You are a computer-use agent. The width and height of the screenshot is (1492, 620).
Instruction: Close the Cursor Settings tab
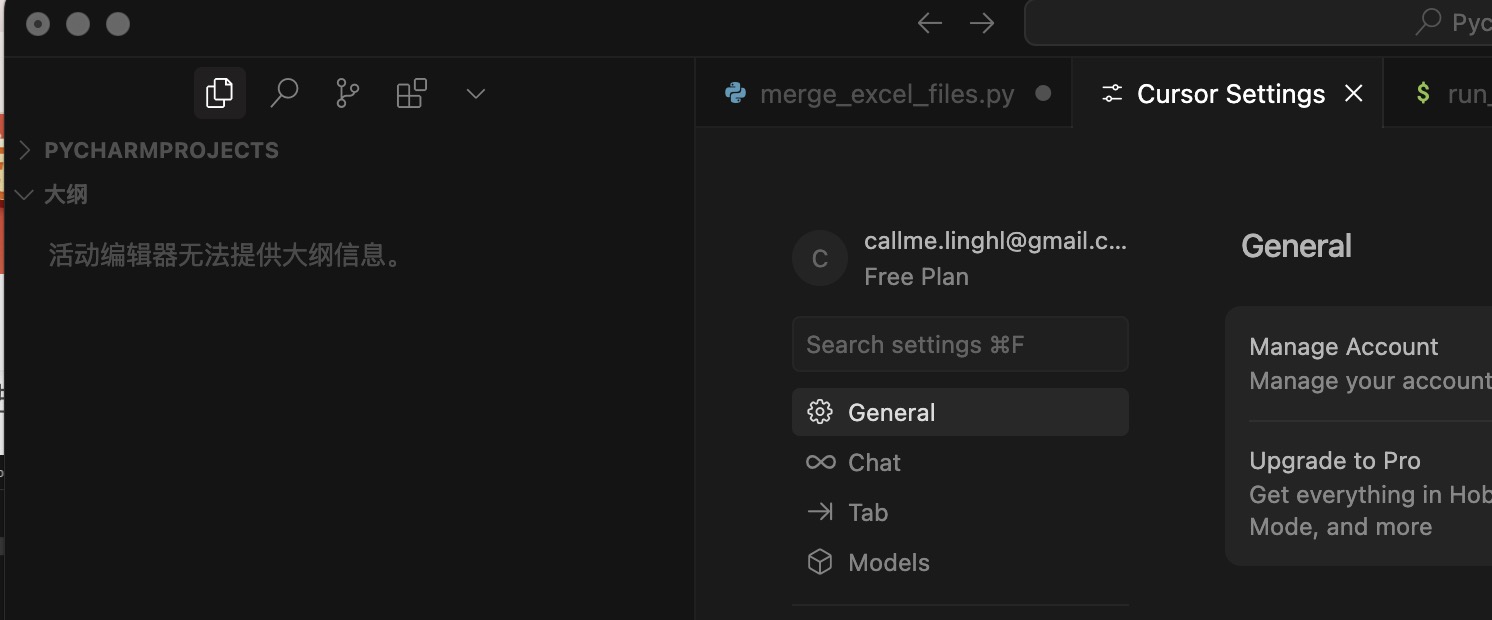1354,94
